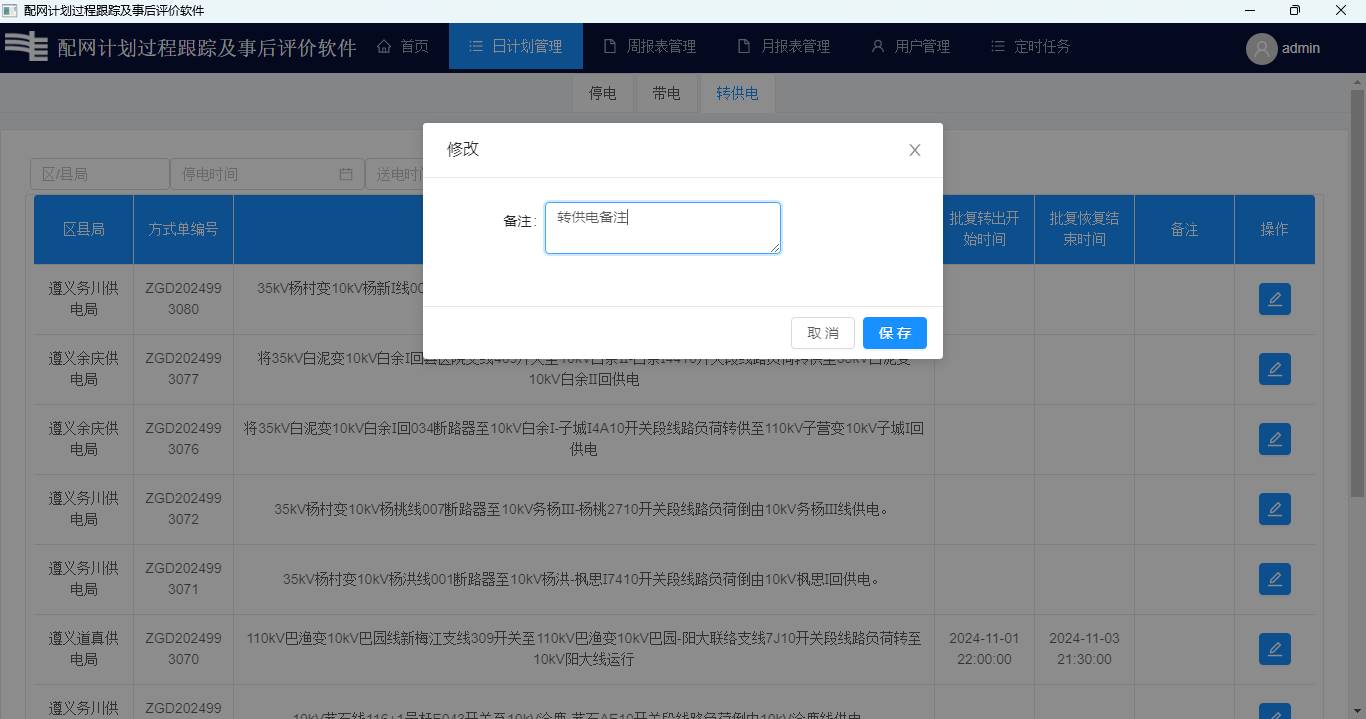Viewport: 1366px width, 719px height.
Task: Click the application logo in header
Action: point(26,47)
